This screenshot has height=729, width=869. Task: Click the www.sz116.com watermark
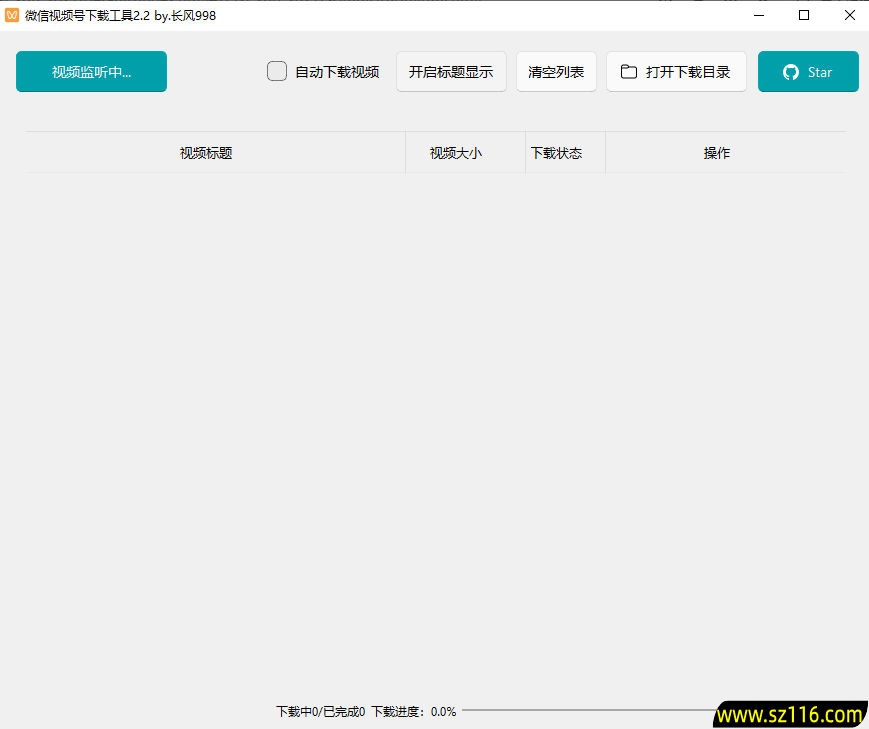(x=790, y=714)
